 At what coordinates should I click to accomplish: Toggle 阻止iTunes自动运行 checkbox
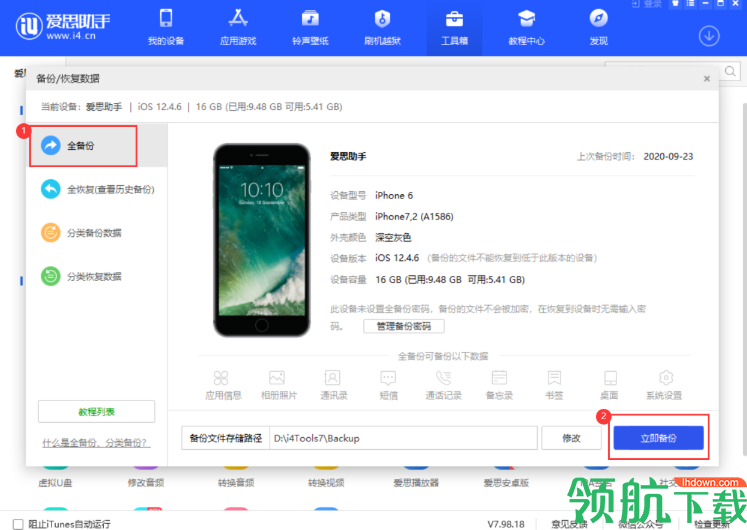[x=18, y=524]
